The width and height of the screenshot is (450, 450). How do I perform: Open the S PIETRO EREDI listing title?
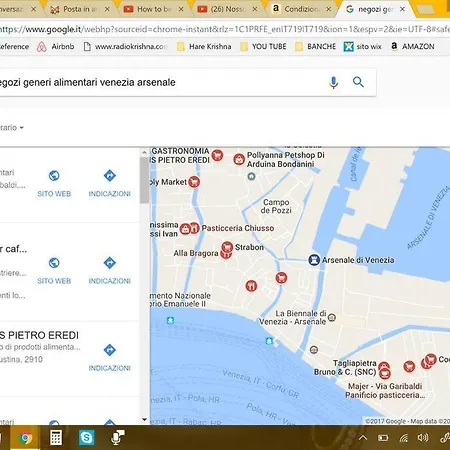(39, 335)
